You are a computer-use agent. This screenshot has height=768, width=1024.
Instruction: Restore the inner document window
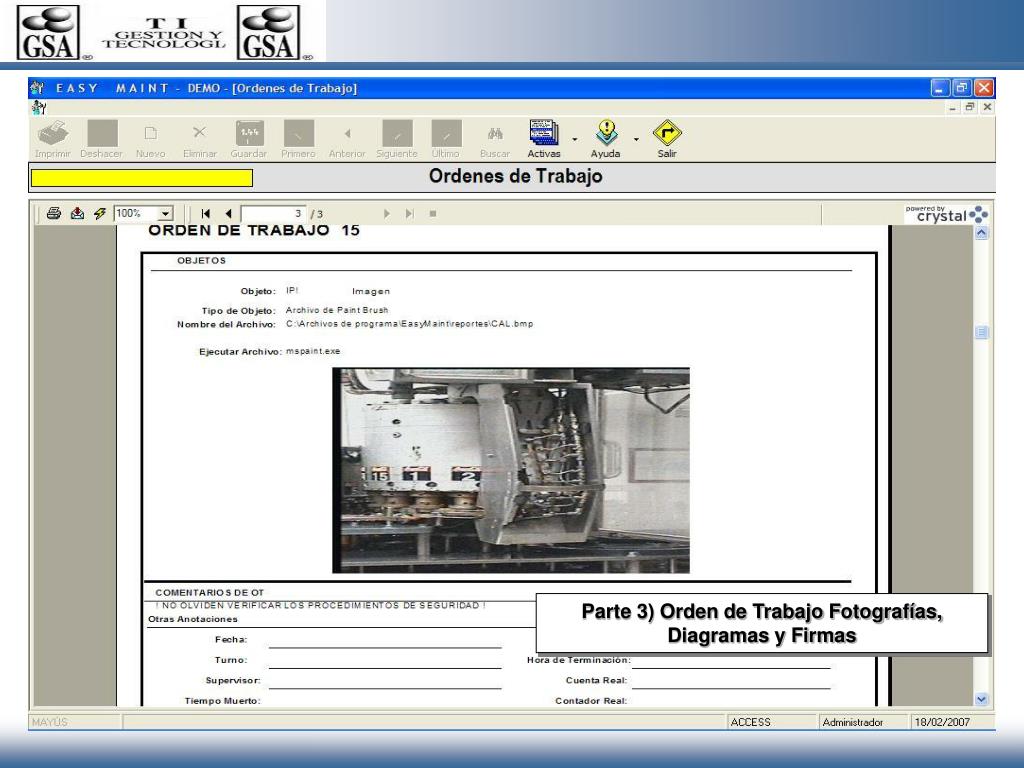click(x=970, y=106)
